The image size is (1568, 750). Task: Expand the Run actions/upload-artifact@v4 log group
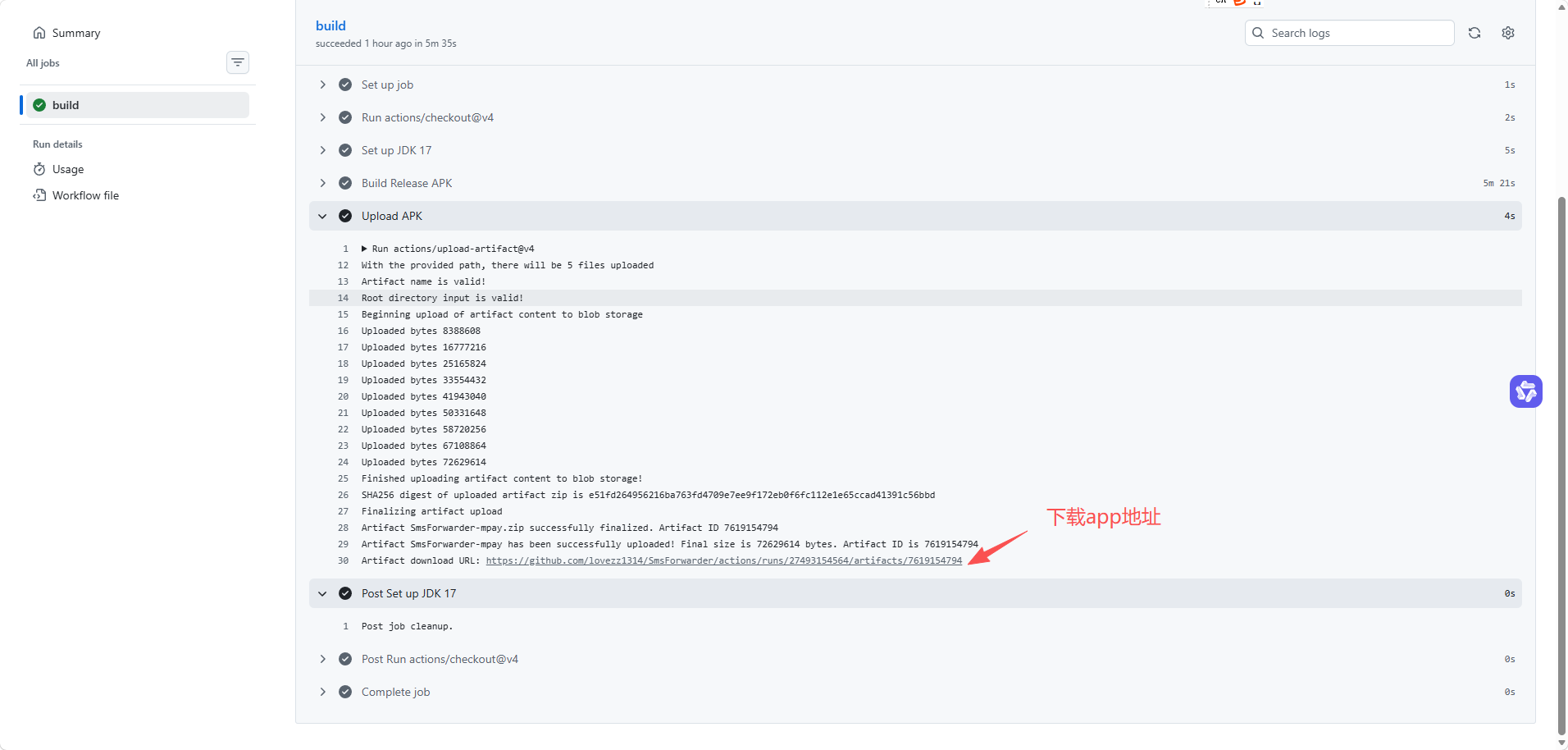coord(365,249)
